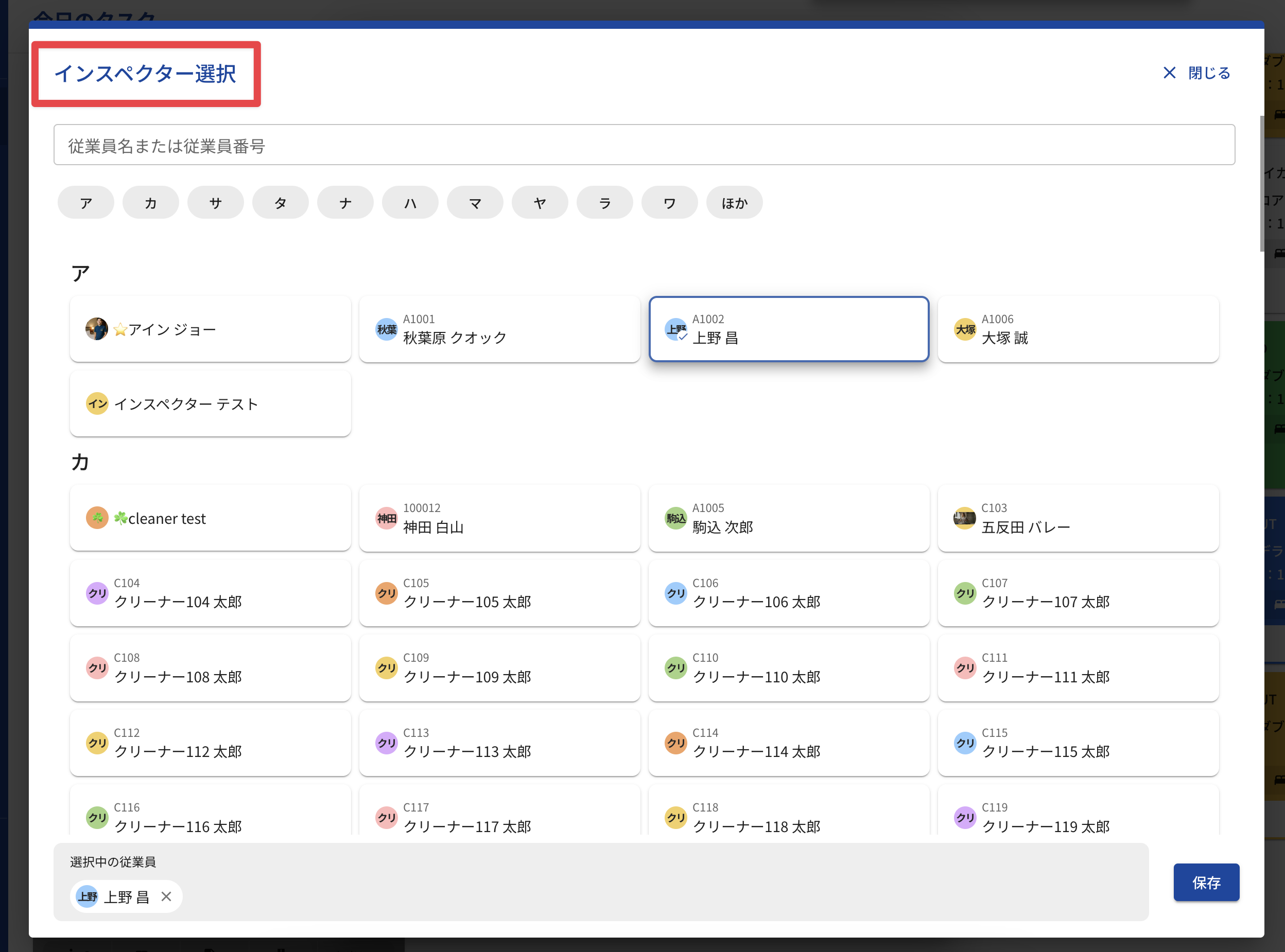Open the ほか filter chip
The height and width of the screenshot is (952, 1285).
734,203
